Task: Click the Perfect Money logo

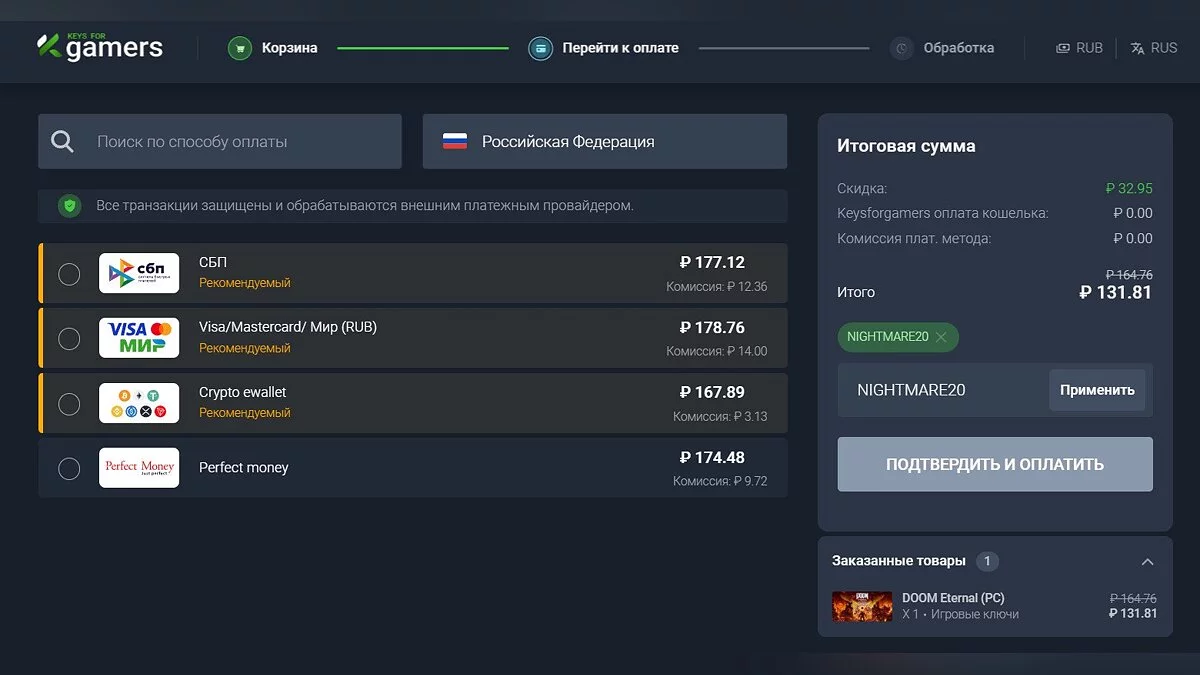Action: (x=139, y=468)
